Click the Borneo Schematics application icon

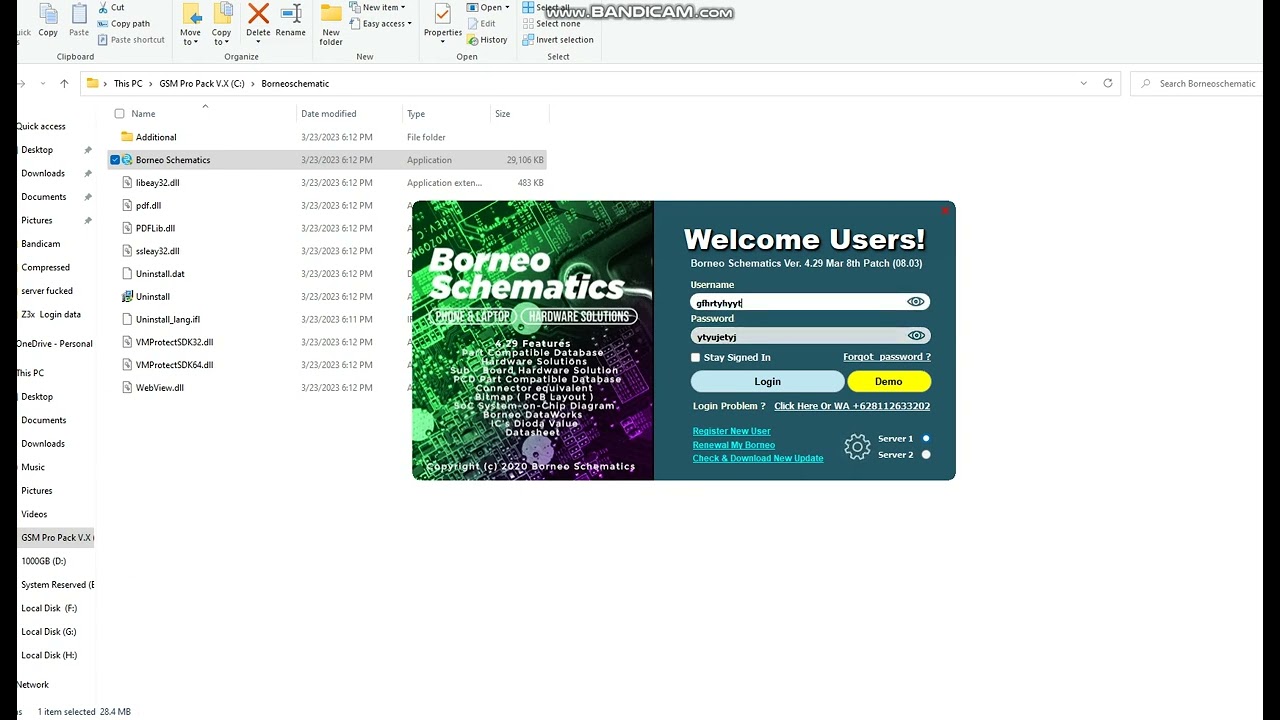tap(127, 160)
